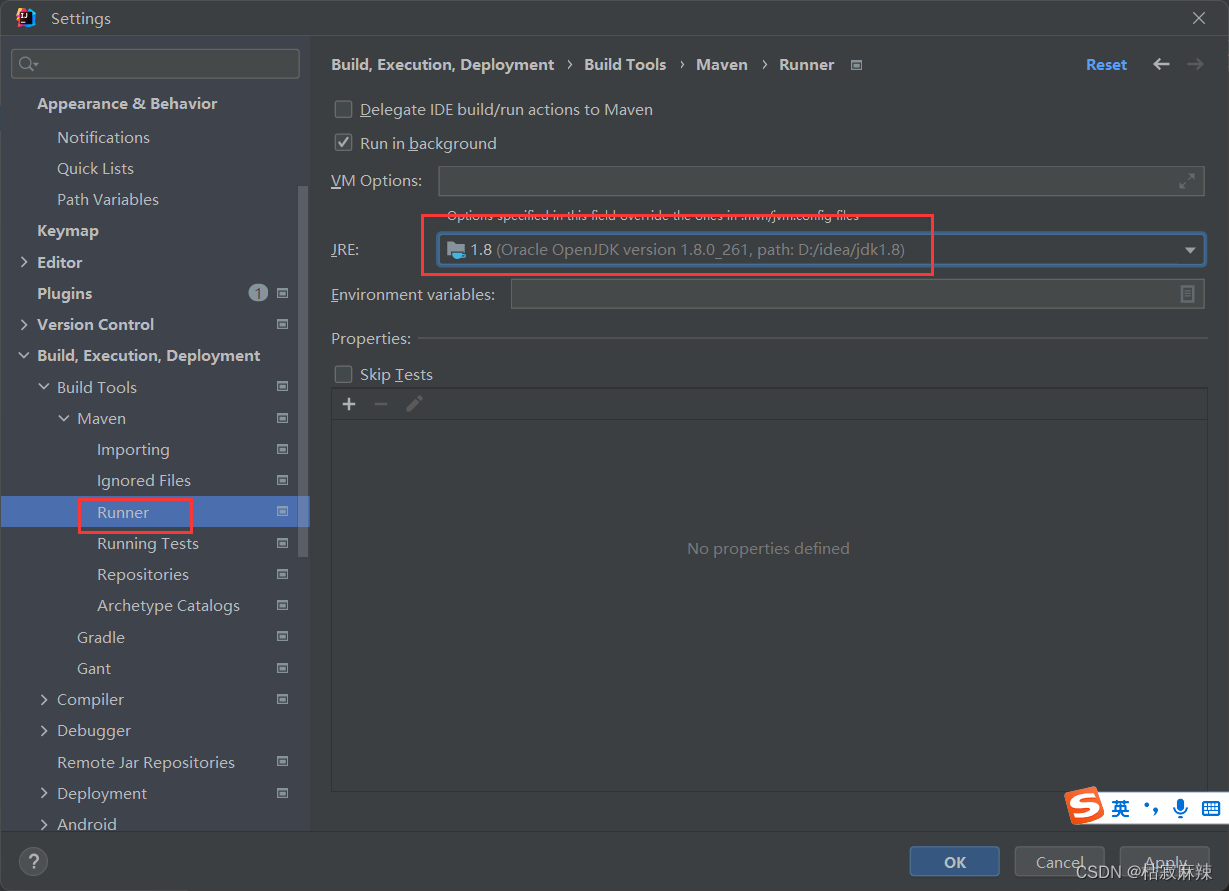Collapse Build, Execution, Deployment section
1229x891 pixels.
pos(24,356)
